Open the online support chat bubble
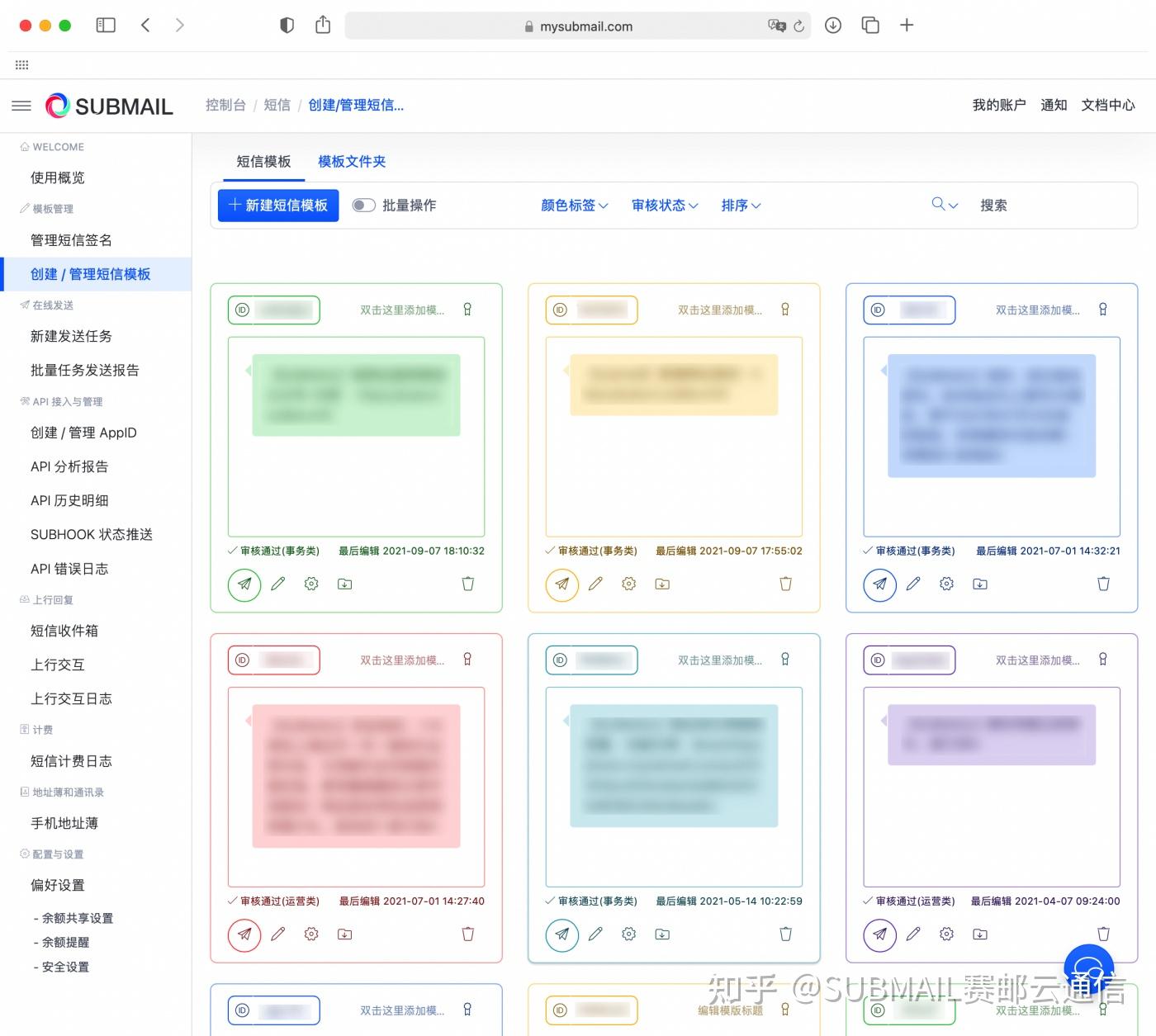 [1089, 969]
